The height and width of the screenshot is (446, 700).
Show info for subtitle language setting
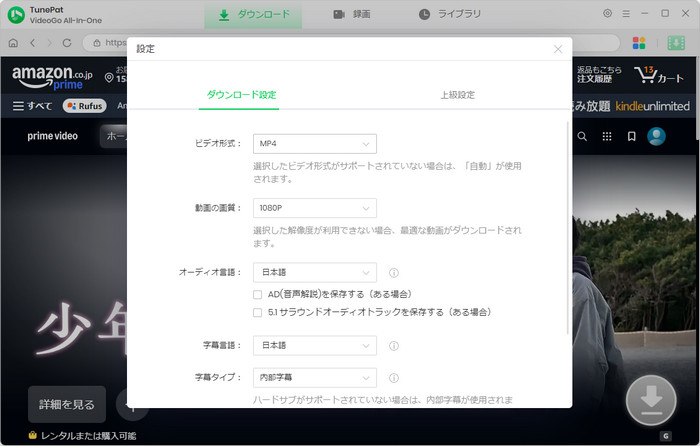click(x=394, y=346)
